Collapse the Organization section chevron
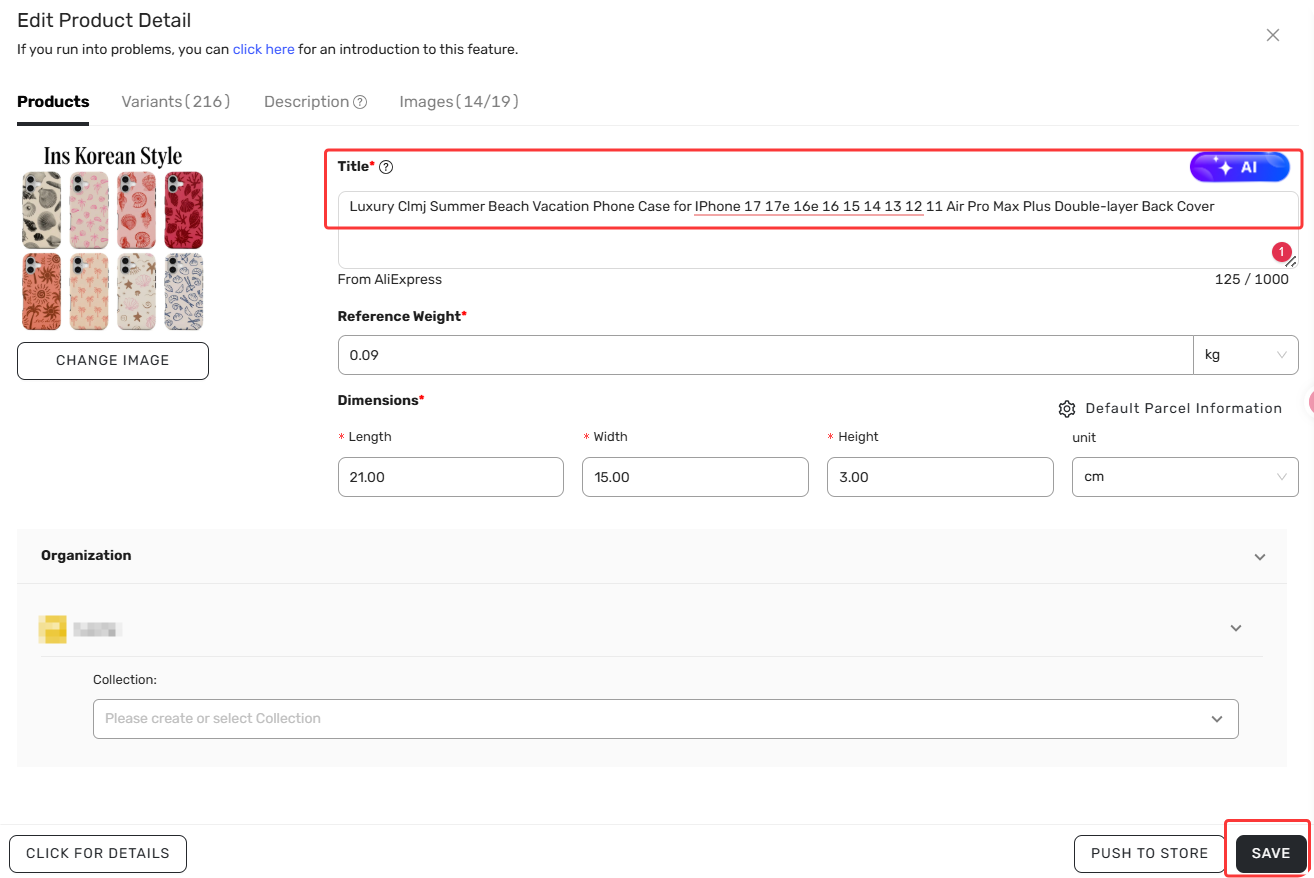 click(1260, 557)
